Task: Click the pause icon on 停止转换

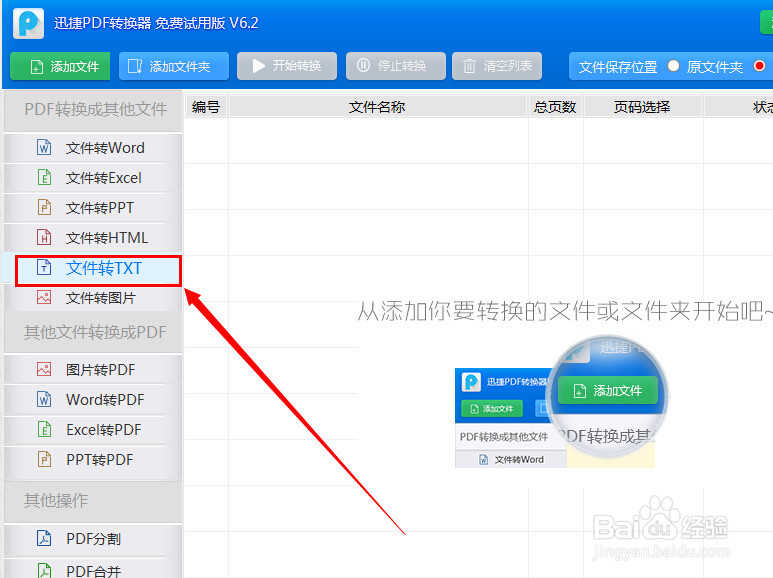Action: coord(363,65)
